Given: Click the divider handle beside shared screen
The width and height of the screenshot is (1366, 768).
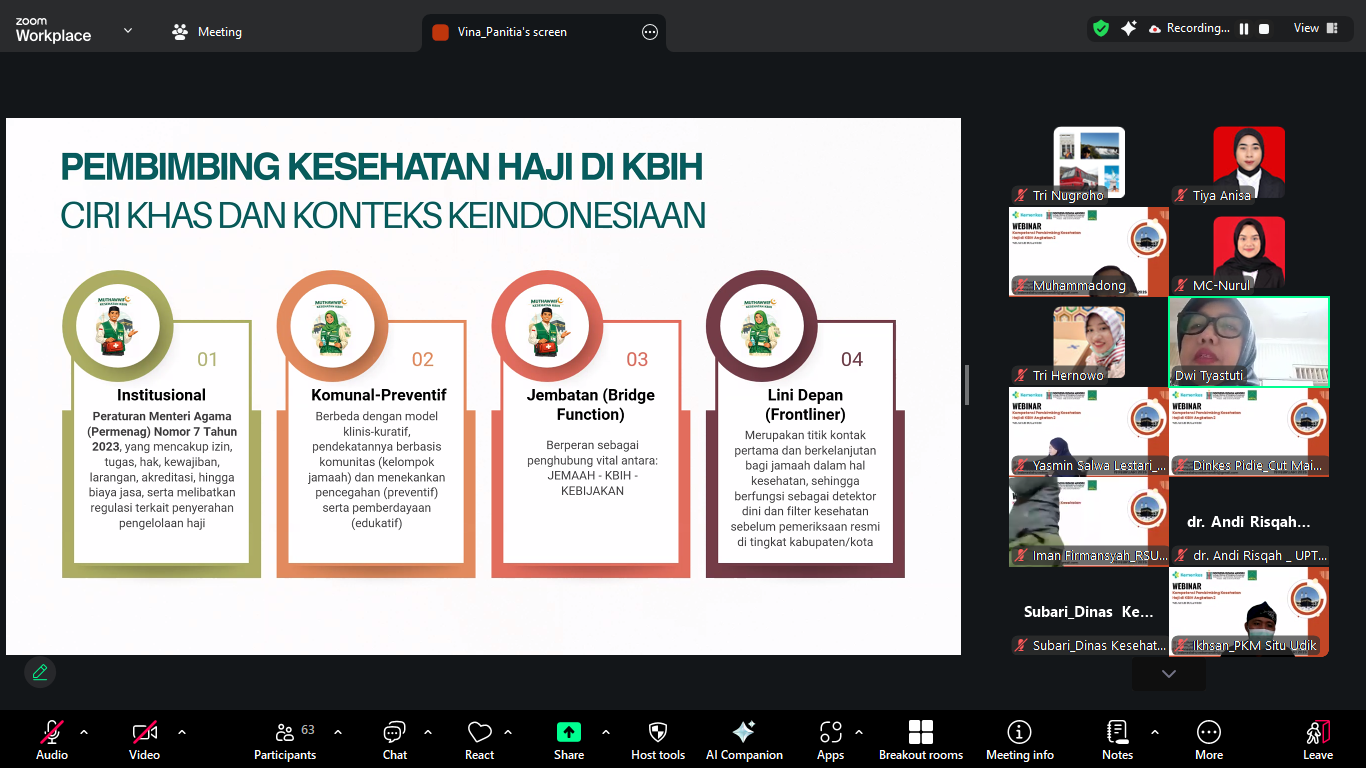Looking at the screenshot, I should [966, 385].
